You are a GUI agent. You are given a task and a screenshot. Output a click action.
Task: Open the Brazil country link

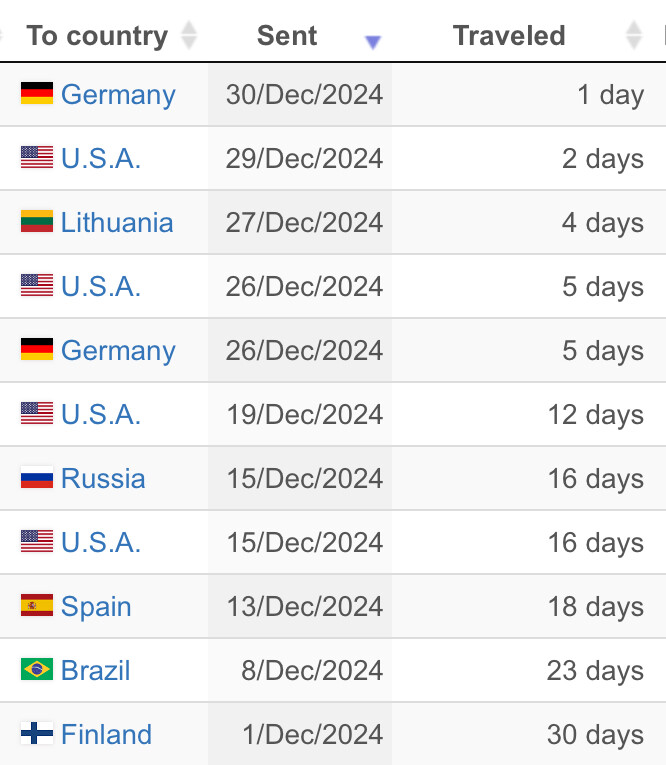[x=96, y=670]
